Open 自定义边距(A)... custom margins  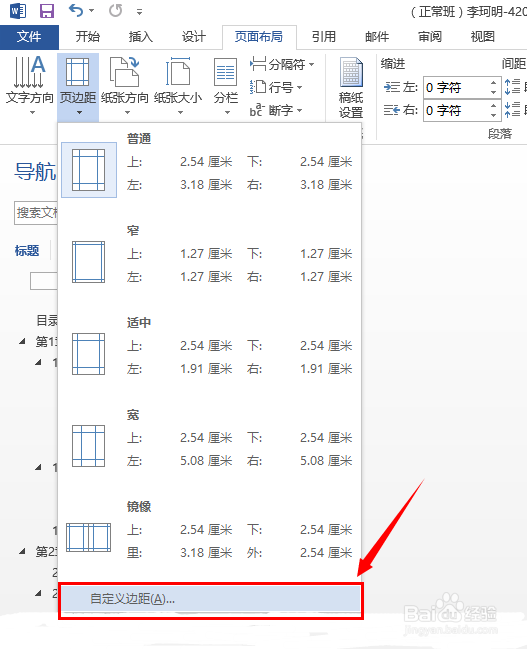210,599
